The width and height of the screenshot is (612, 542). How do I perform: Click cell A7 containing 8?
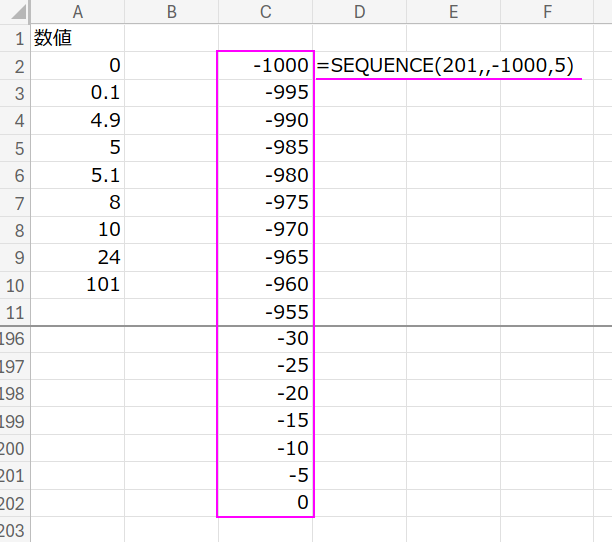(76, 202)
